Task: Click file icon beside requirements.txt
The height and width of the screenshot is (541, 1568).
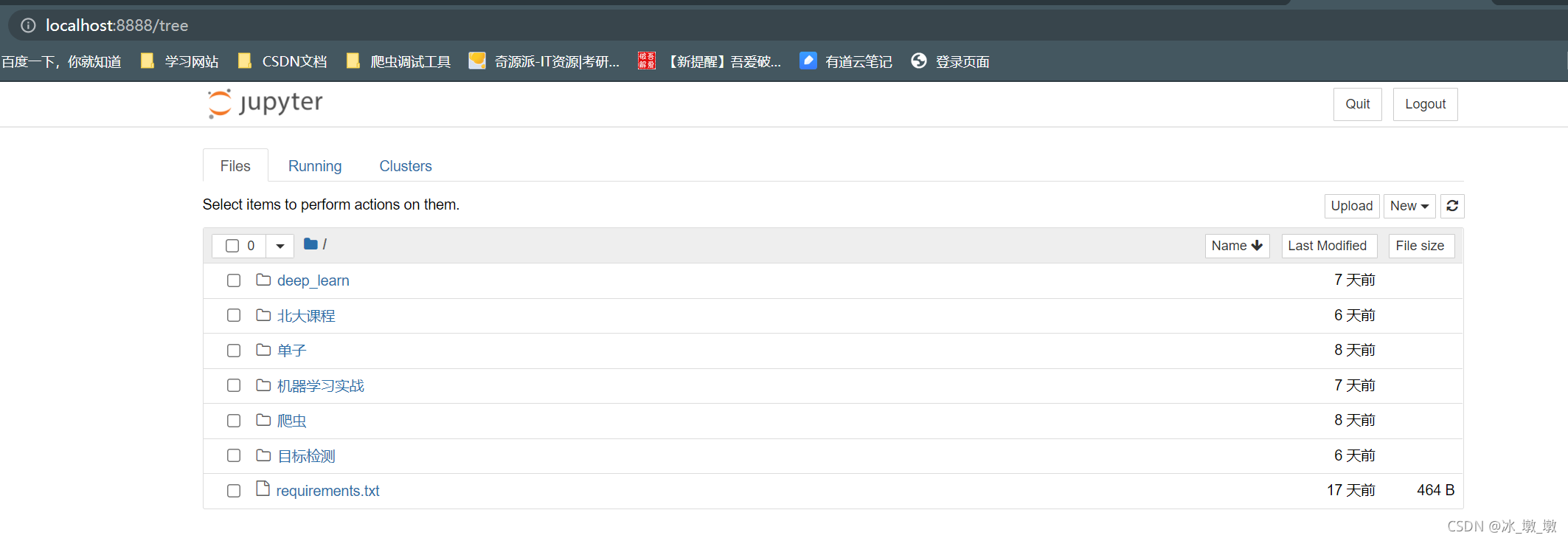Action: coord(263,489)
